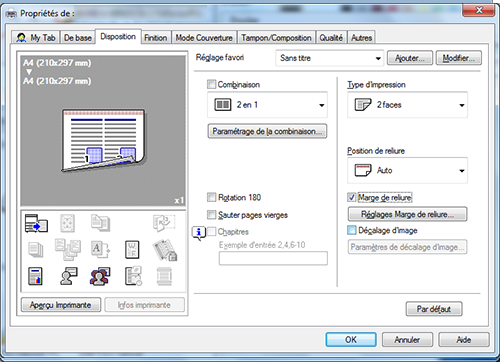The height and width of the screenshot is (362, 500).
Task: Click the disabled Infos imprimante button
Action: (x=144, y=305)
